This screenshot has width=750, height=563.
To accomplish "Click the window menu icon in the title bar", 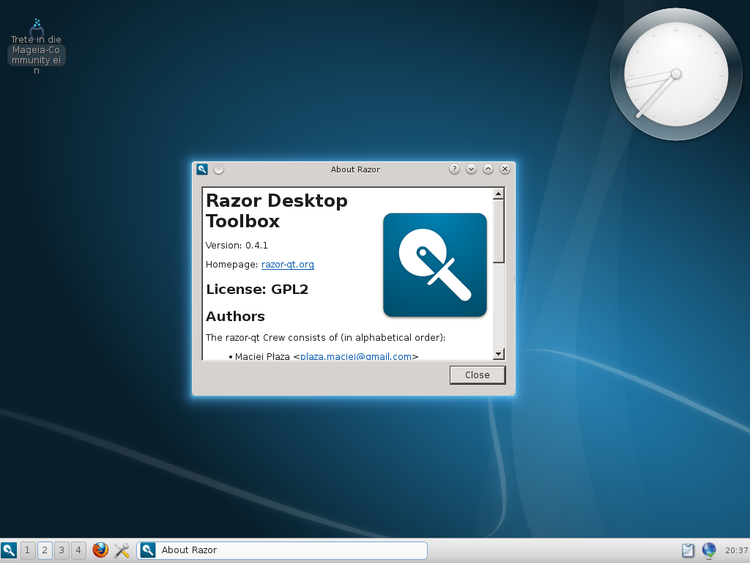I will (x=202, y=169).
